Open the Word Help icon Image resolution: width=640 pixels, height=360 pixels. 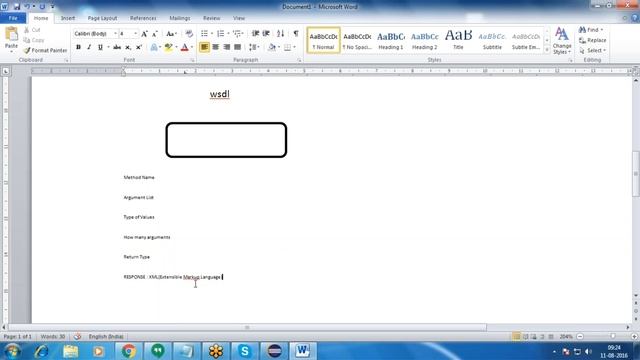point(635,18)
